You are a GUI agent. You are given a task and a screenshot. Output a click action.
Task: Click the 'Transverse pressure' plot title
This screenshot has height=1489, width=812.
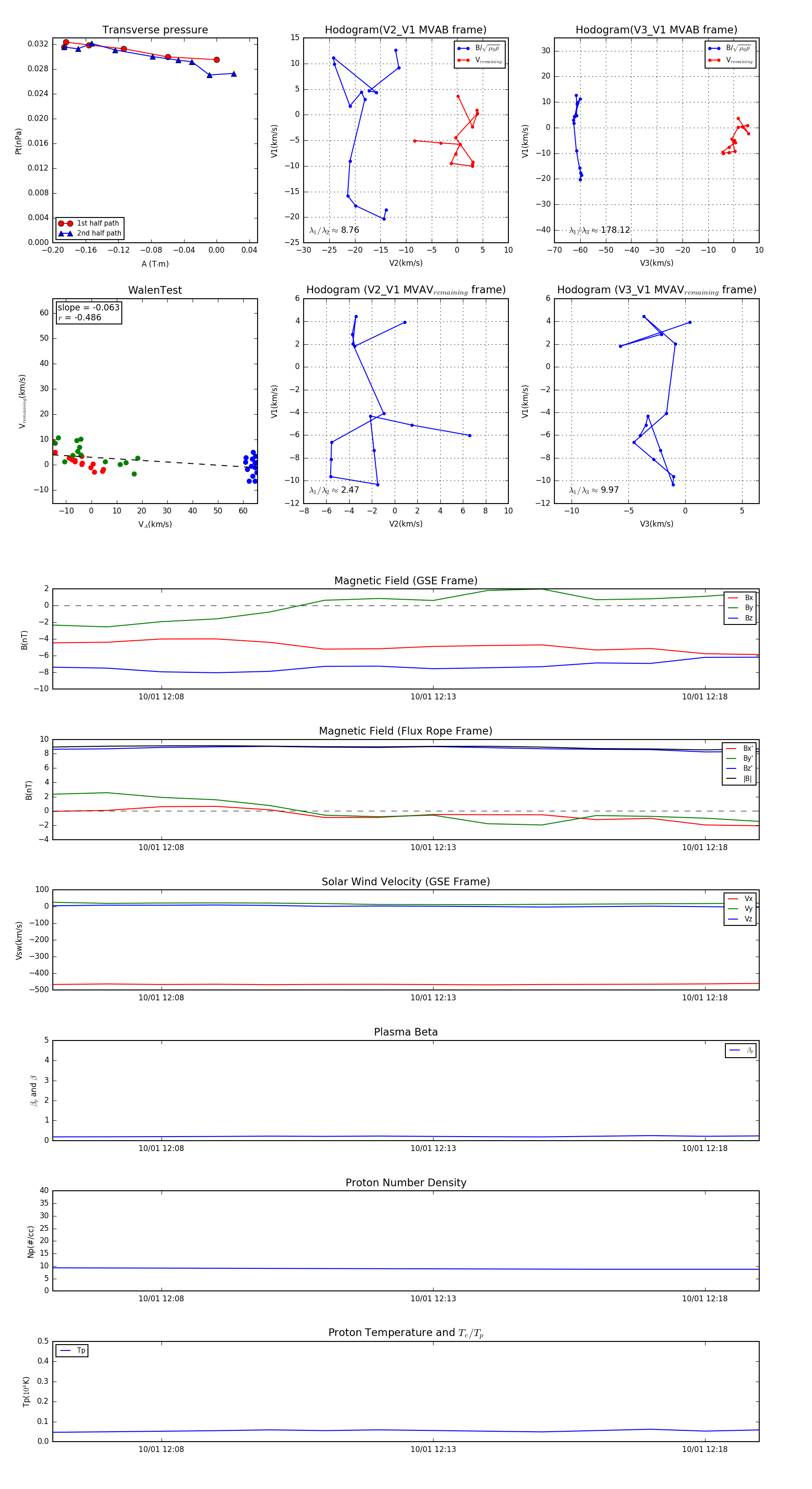[x=155, y=30]
